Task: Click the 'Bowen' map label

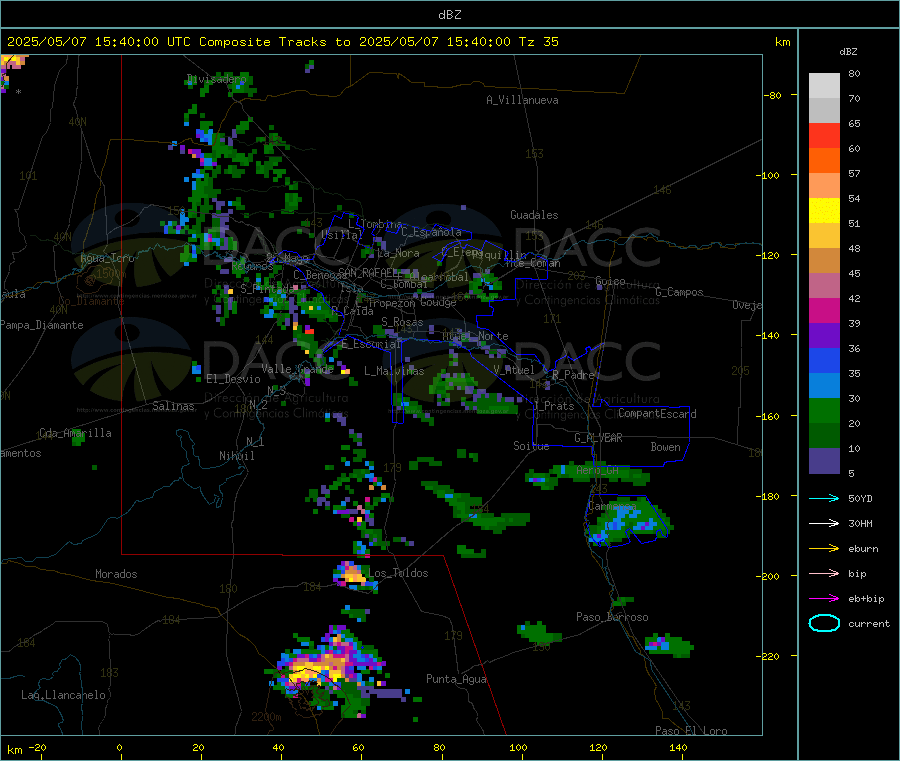Action: [x=665, y=446]
